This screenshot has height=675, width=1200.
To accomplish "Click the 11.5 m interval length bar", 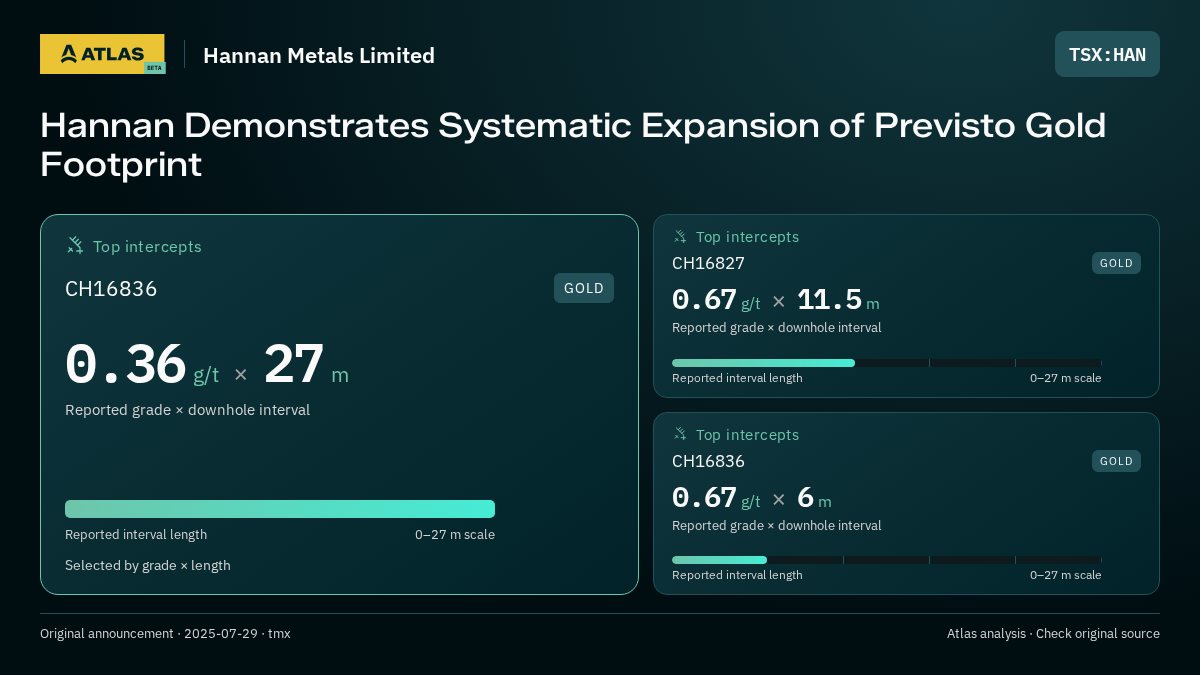I will pos(887,363).
